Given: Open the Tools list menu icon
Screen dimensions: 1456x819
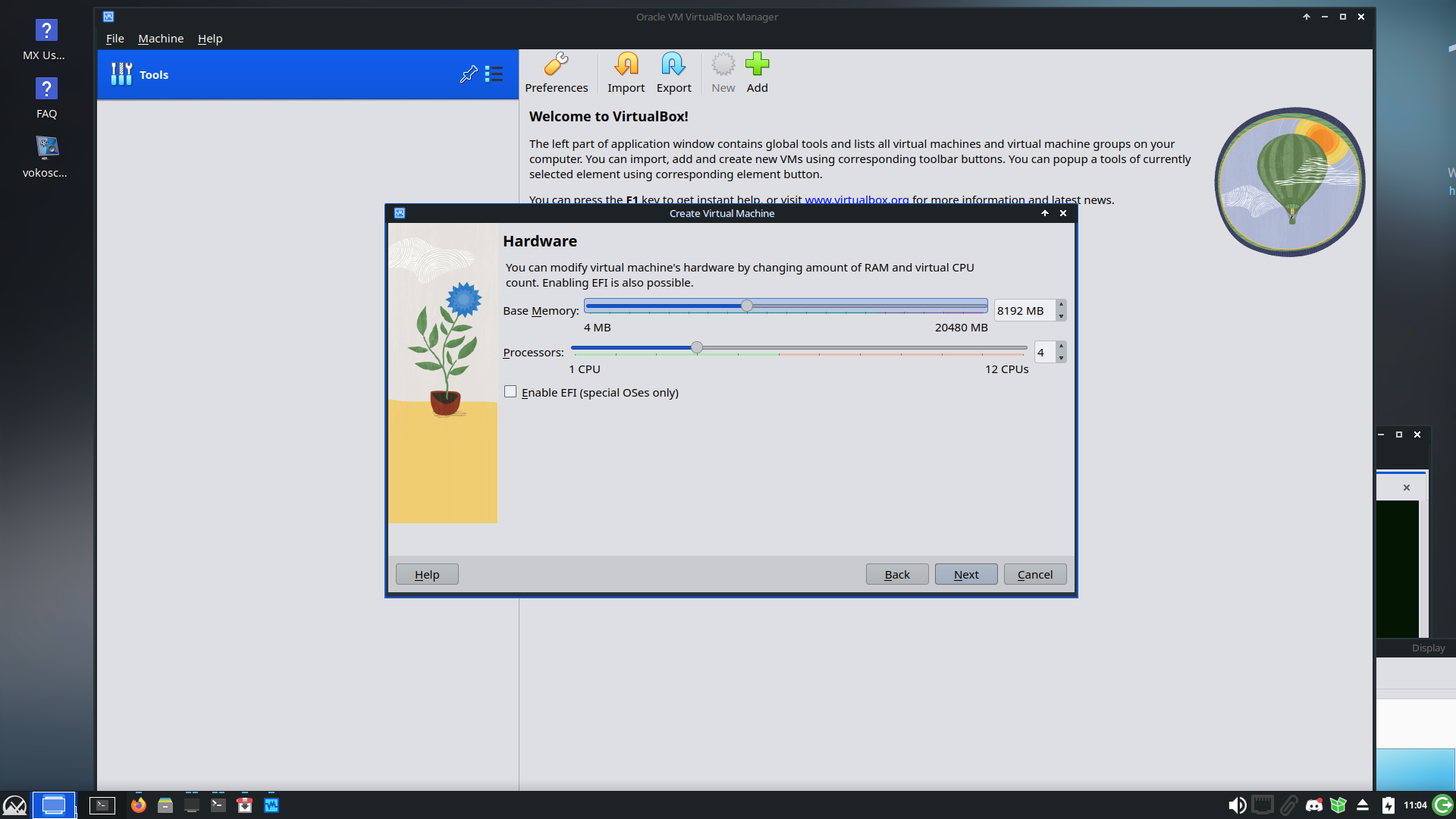Looking at the screenshot, I should click(494, 74).
